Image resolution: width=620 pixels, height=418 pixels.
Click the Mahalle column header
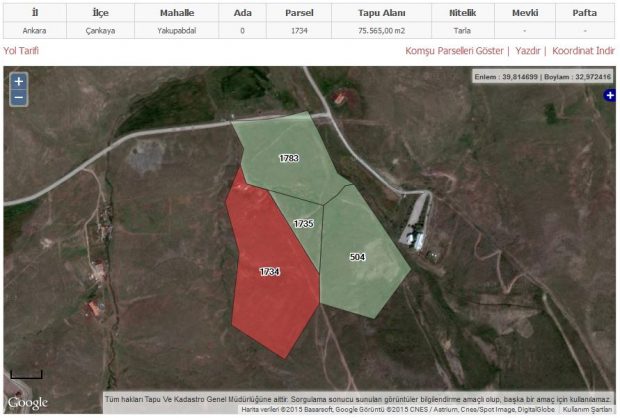tap(178, 13)
